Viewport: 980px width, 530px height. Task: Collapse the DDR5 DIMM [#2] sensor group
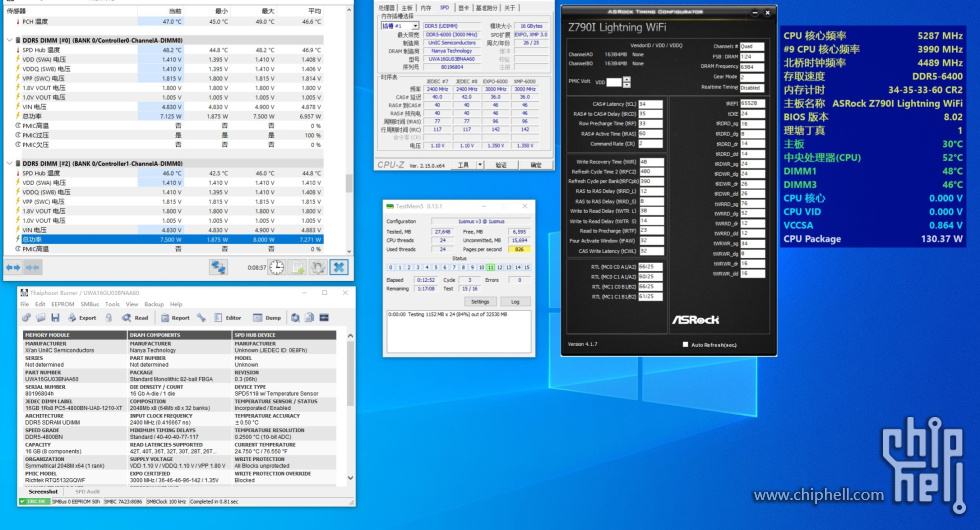(9, 163)
